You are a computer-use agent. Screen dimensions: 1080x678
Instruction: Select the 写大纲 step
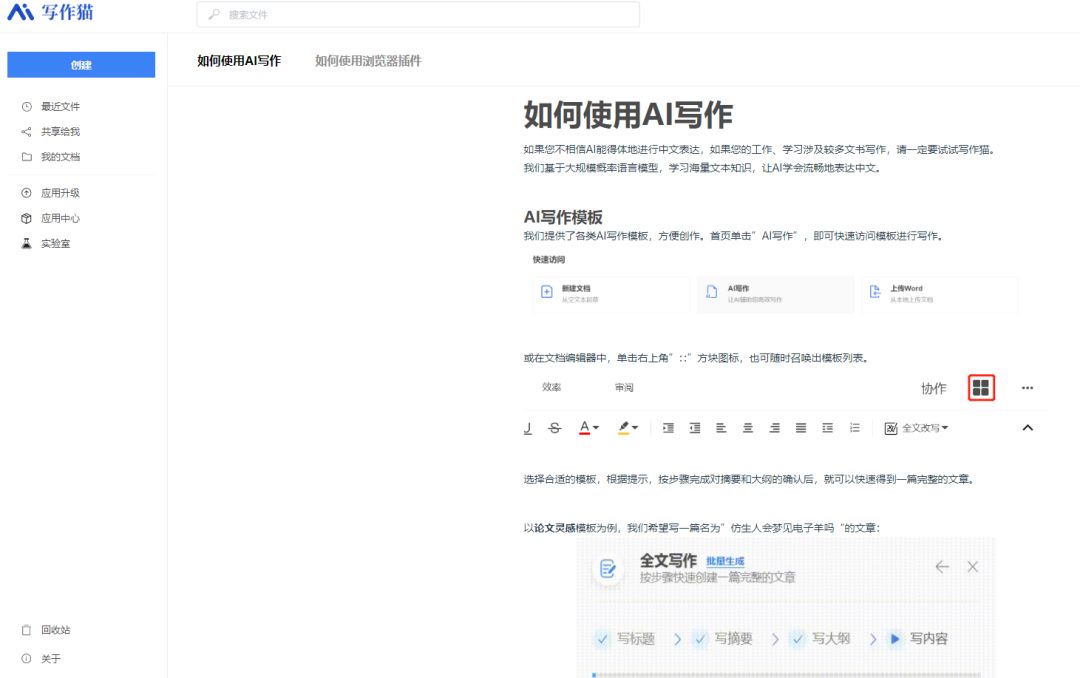(x=821, y=639)
